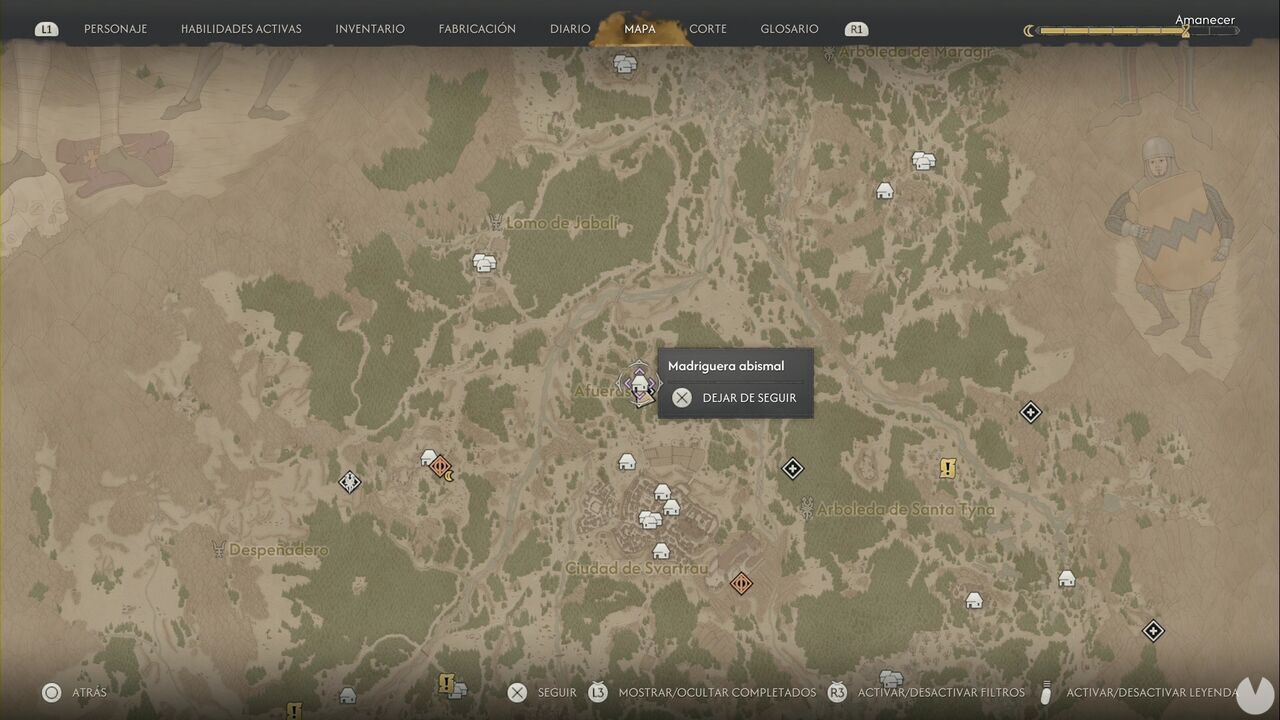The image size is (1280, 720).
Task: Click Arboleda de Santa Tyna label
Action: pos(906,510)
